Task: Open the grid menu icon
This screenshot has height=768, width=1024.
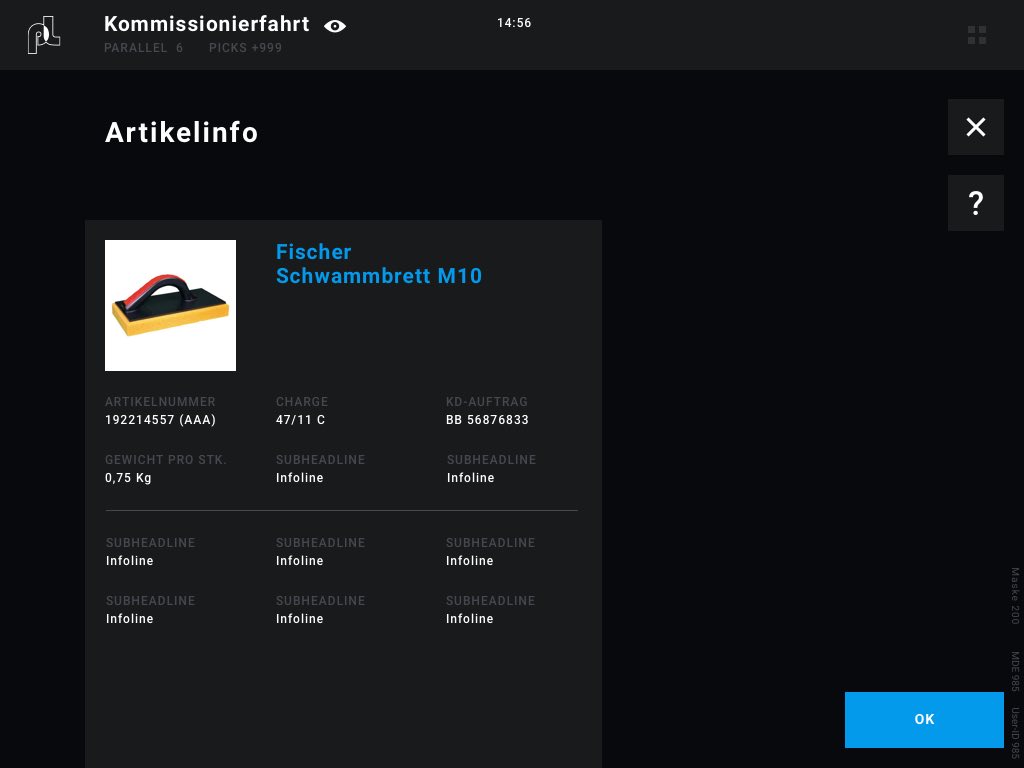Action: click(x=977, y=35)
